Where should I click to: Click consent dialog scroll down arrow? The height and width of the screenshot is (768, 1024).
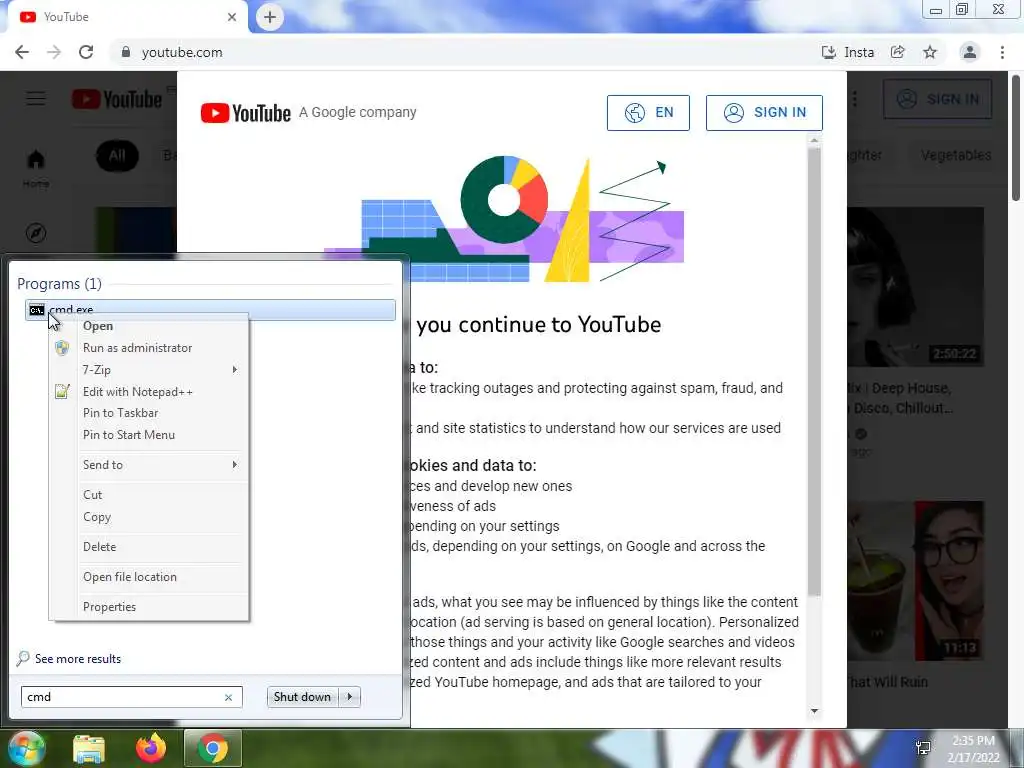click(x=814, y=711)
